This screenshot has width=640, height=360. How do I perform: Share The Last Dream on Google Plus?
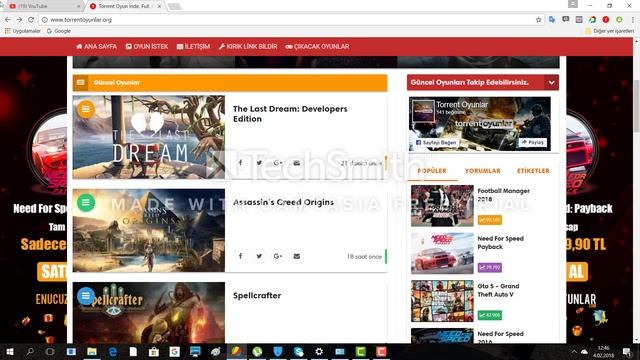tap(278, 163)
